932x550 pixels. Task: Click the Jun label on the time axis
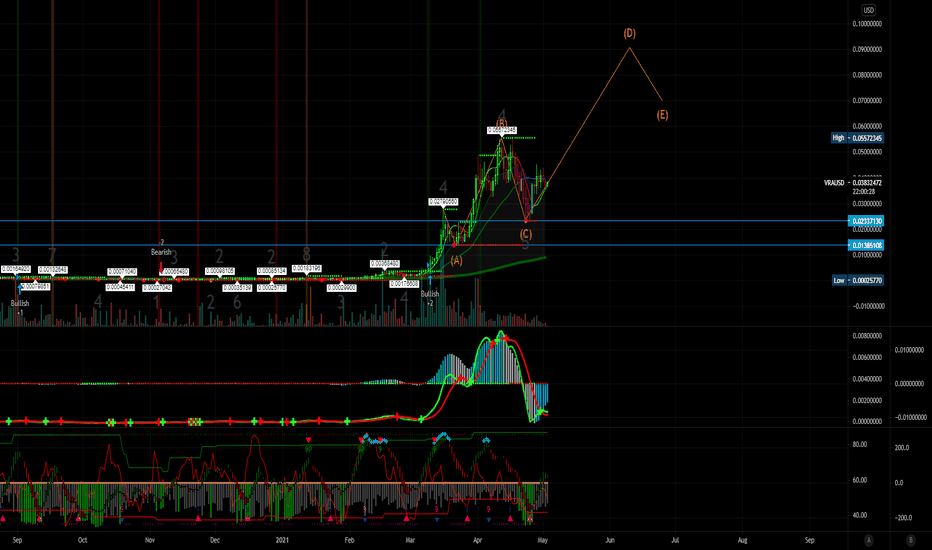coord(610,540)
